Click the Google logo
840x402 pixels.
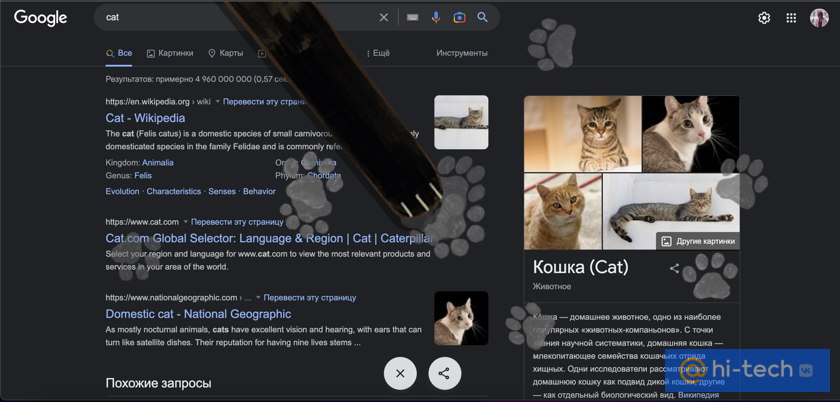pyautogui.click(x=41, y=17)
